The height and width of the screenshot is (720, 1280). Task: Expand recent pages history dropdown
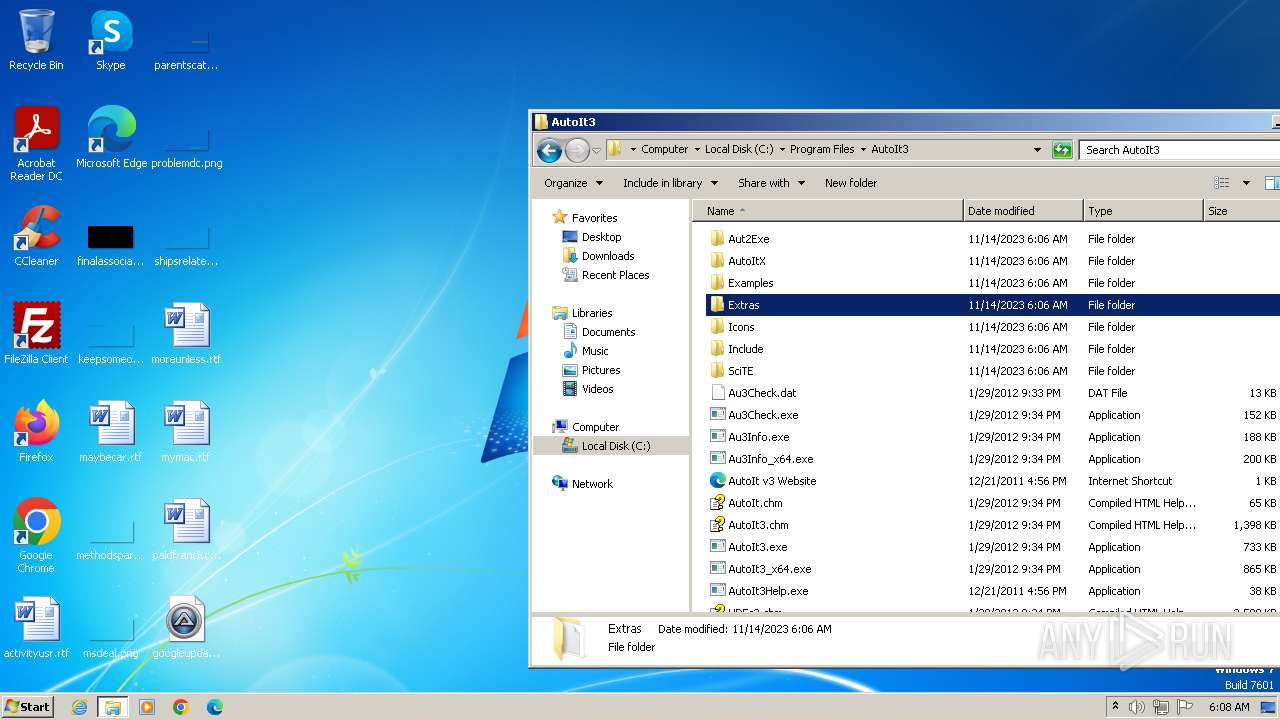(x=597, y=151)
